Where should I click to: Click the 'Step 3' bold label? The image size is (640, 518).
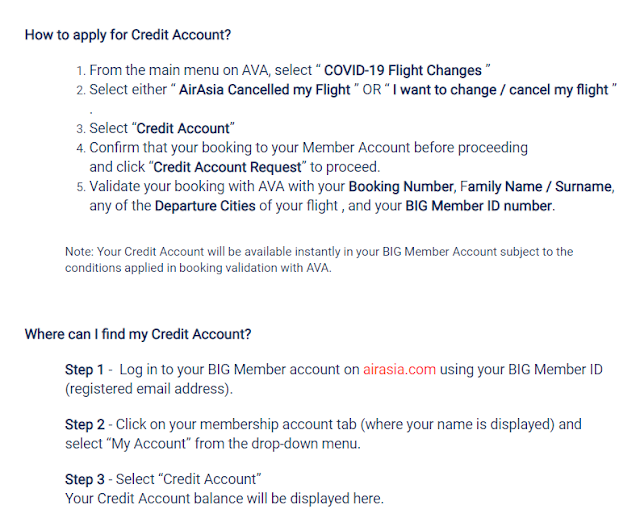pos(85,479)
